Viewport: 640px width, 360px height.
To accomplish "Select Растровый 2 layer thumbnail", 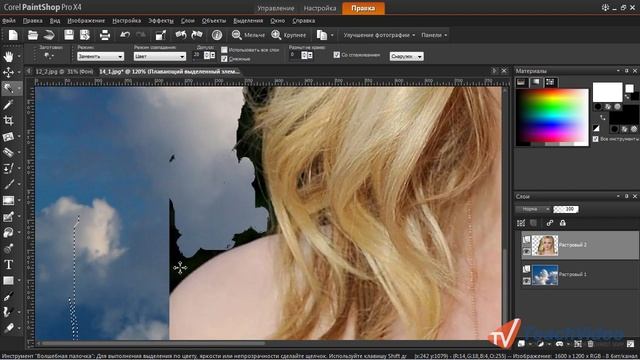I will point(545,245).
